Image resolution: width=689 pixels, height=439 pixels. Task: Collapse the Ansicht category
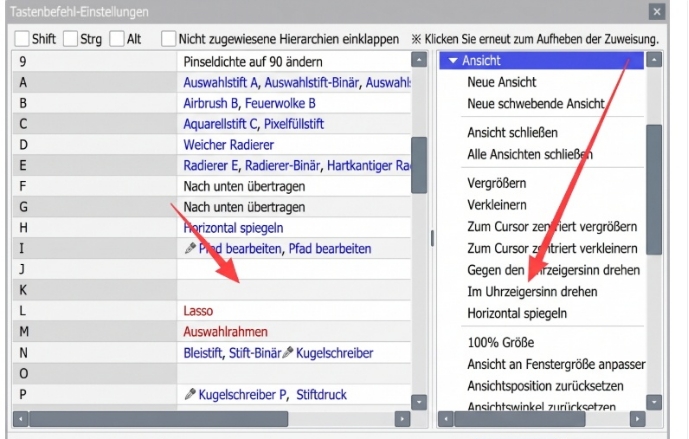point(453,61)
